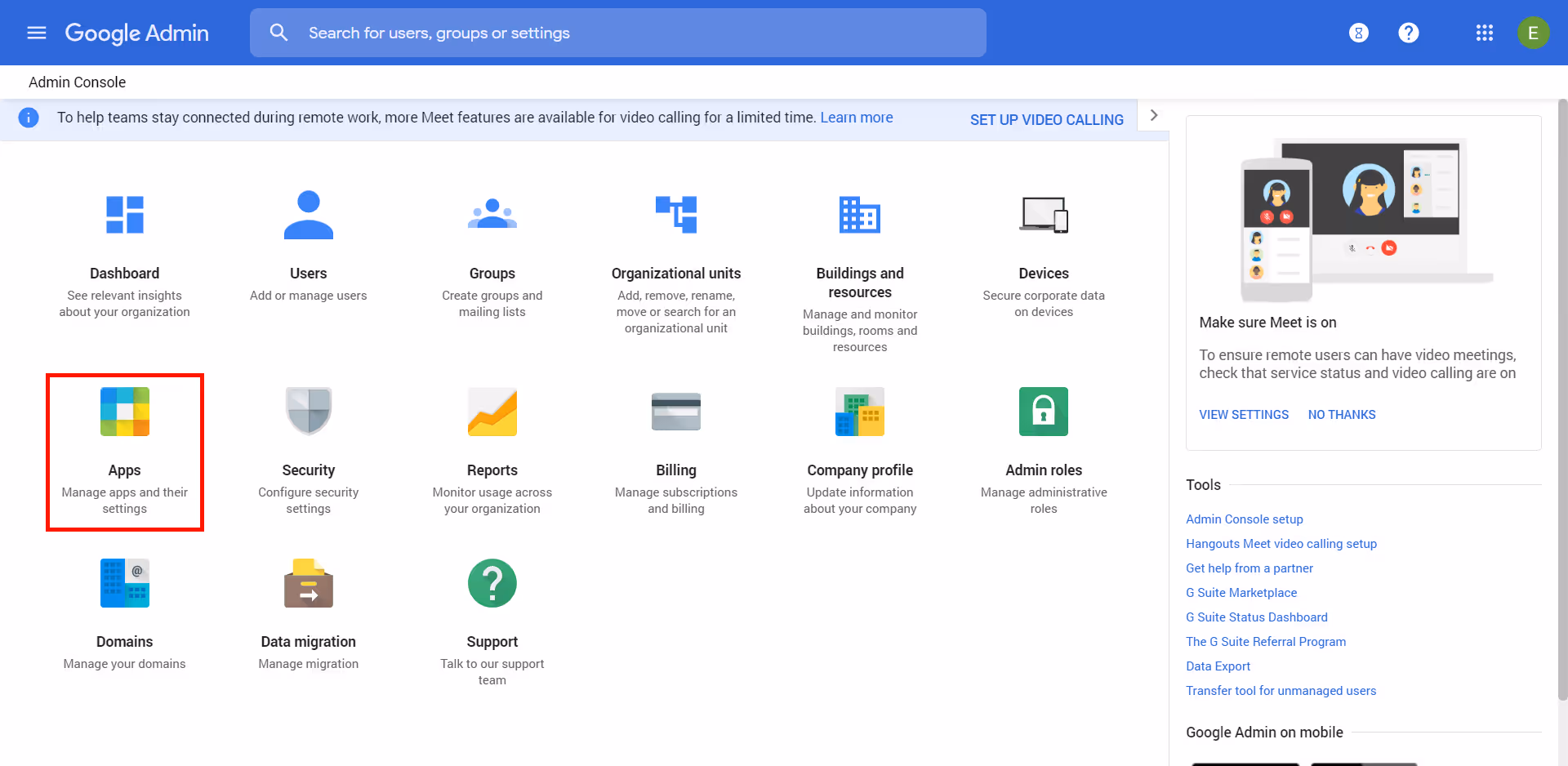Open G Suite Status Dashboard link
The width and height of the screenshot is (1568, 766).
[x=1257, y=617]
